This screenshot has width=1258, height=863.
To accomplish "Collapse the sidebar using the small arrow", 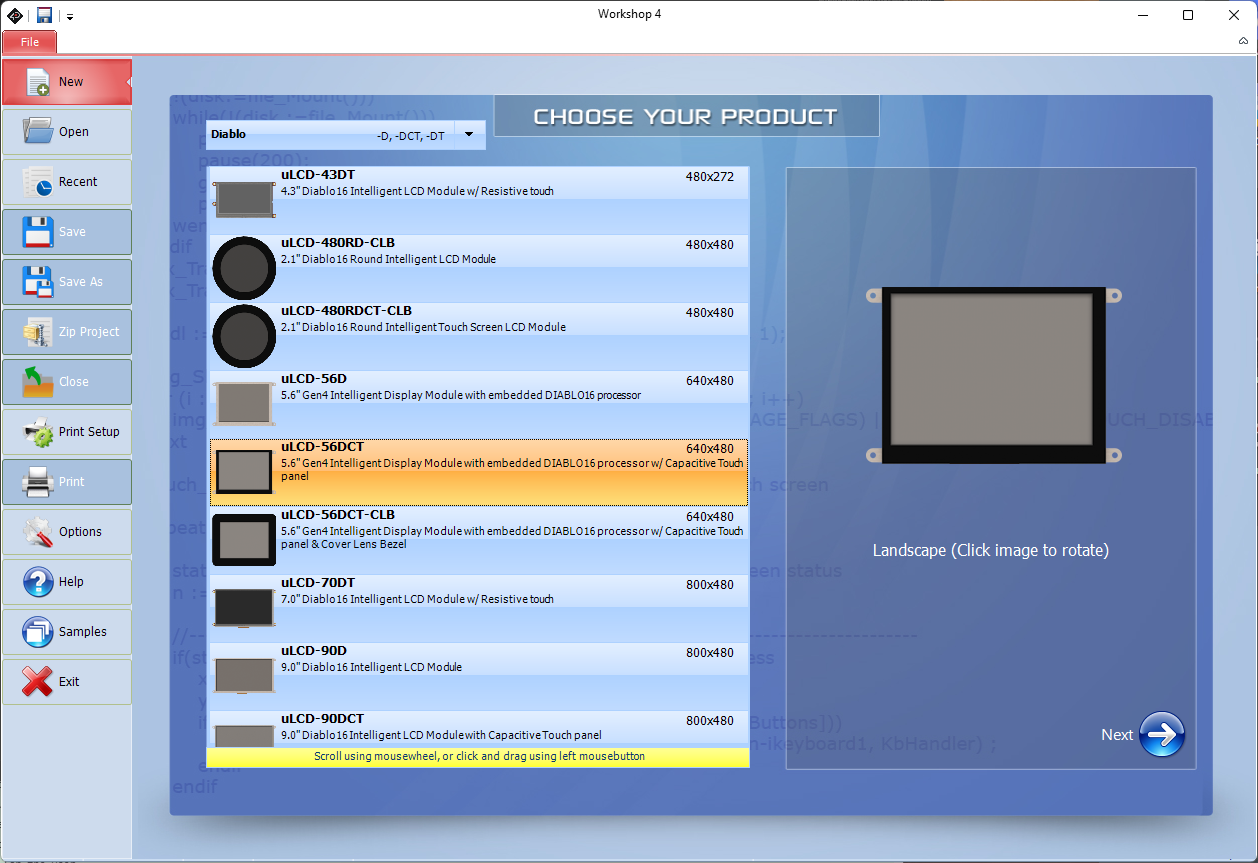I will [128, 82].
